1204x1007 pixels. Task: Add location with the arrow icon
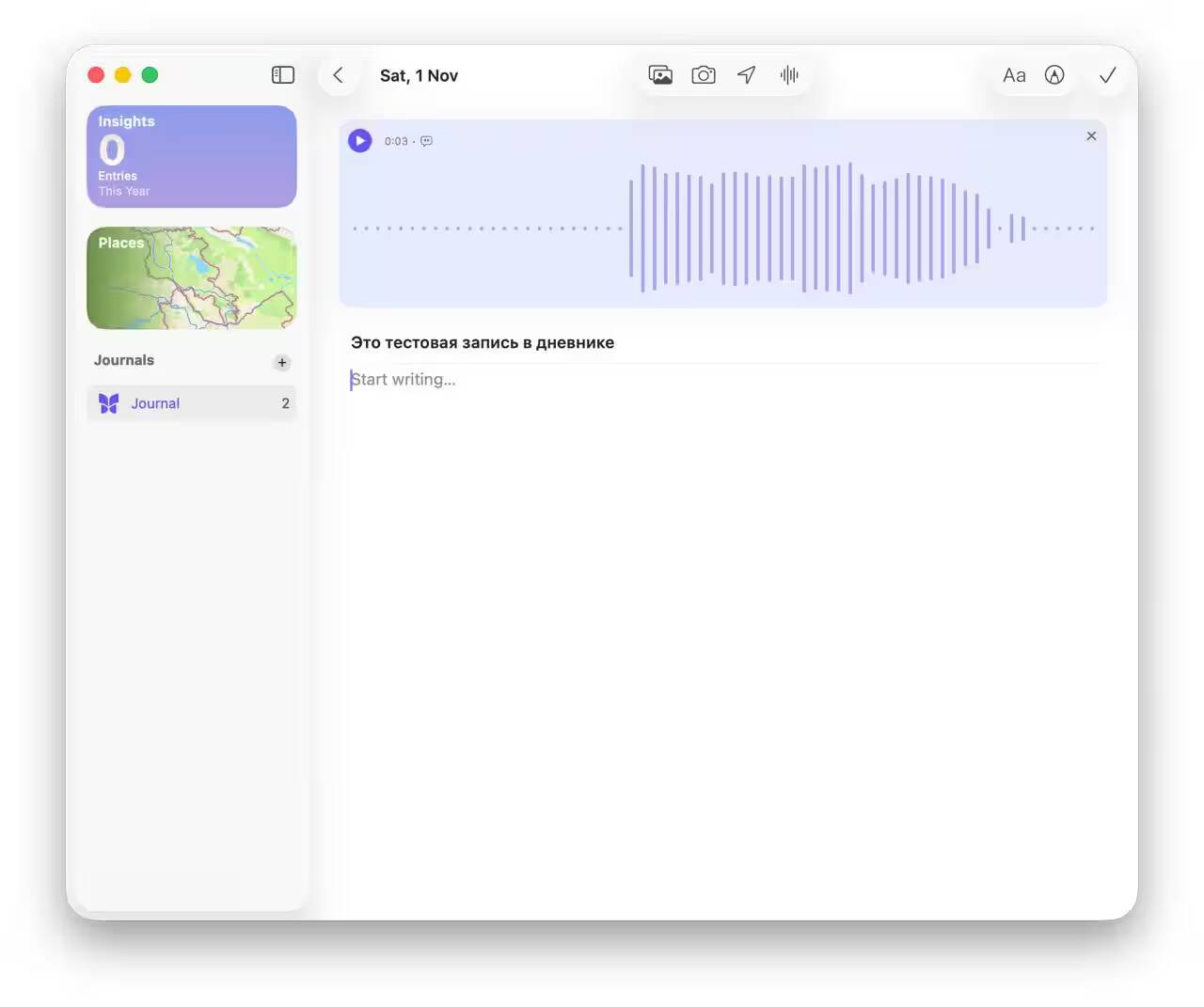point(747,75)
